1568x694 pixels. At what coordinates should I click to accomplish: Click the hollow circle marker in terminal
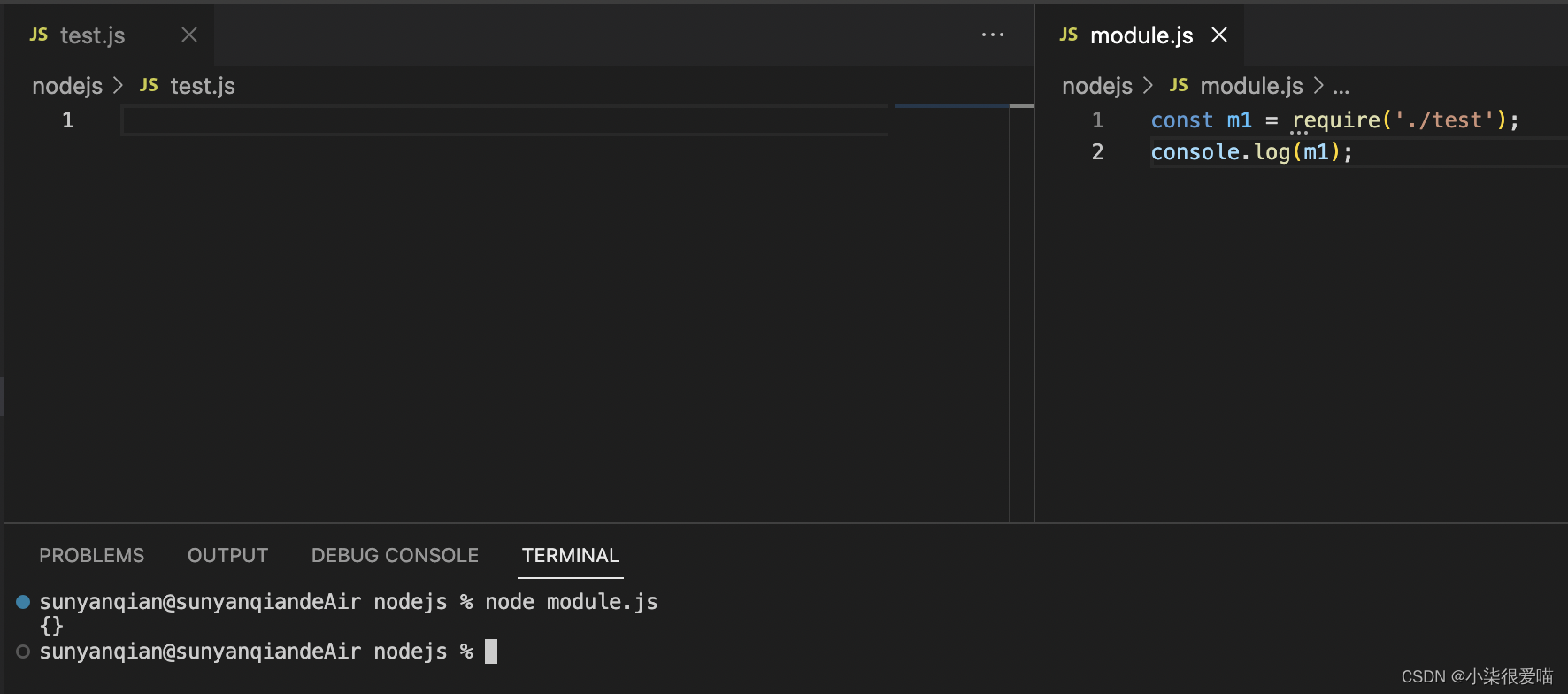pyautogui.click(x=23, y=652)
